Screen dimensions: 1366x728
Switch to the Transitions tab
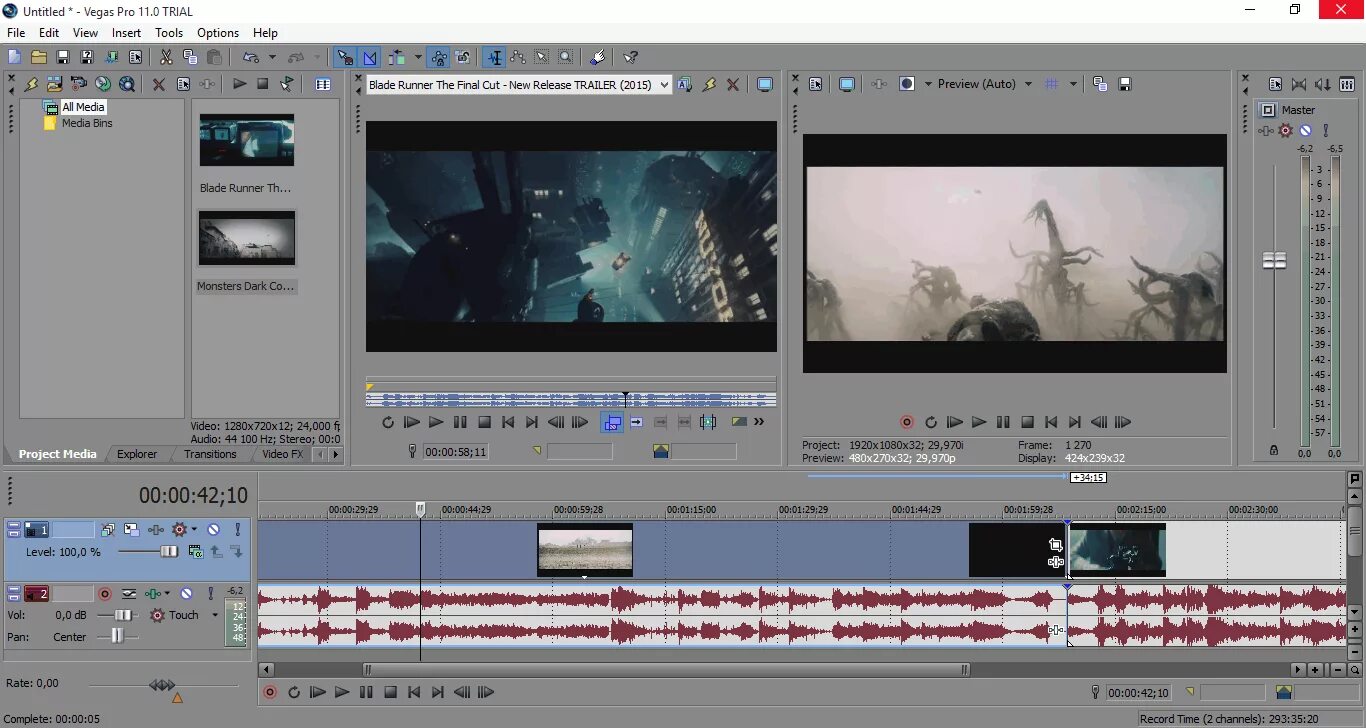tap(210, 454)
